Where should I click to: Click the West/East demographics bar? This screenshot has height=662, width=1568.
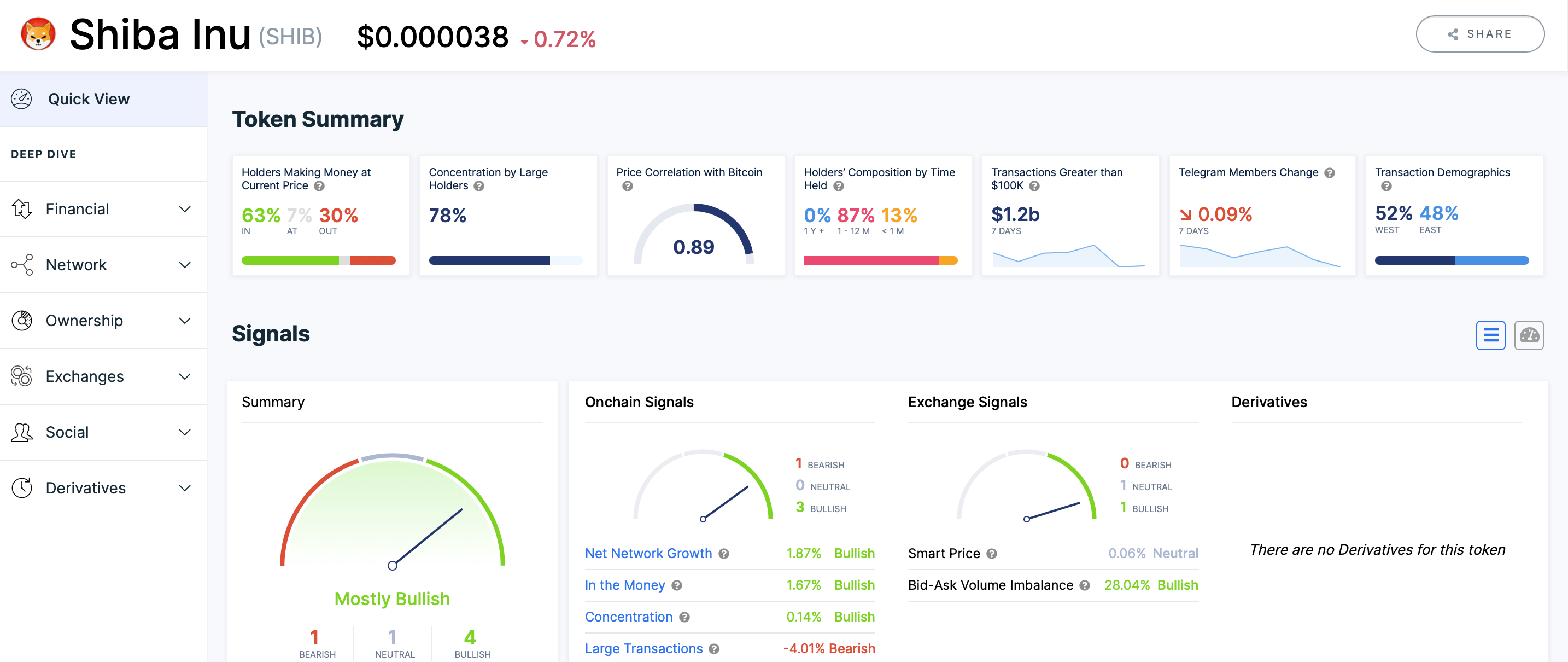[x=1452, y=260]
